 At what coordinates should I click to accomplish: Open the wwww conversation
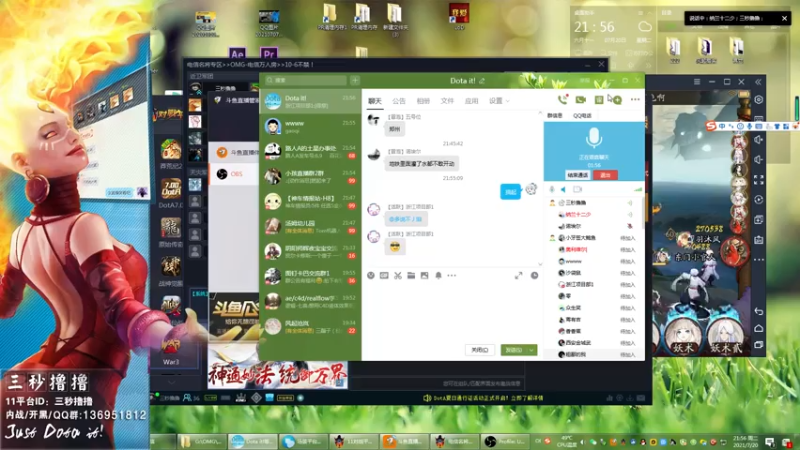click(x=310, y=127)
